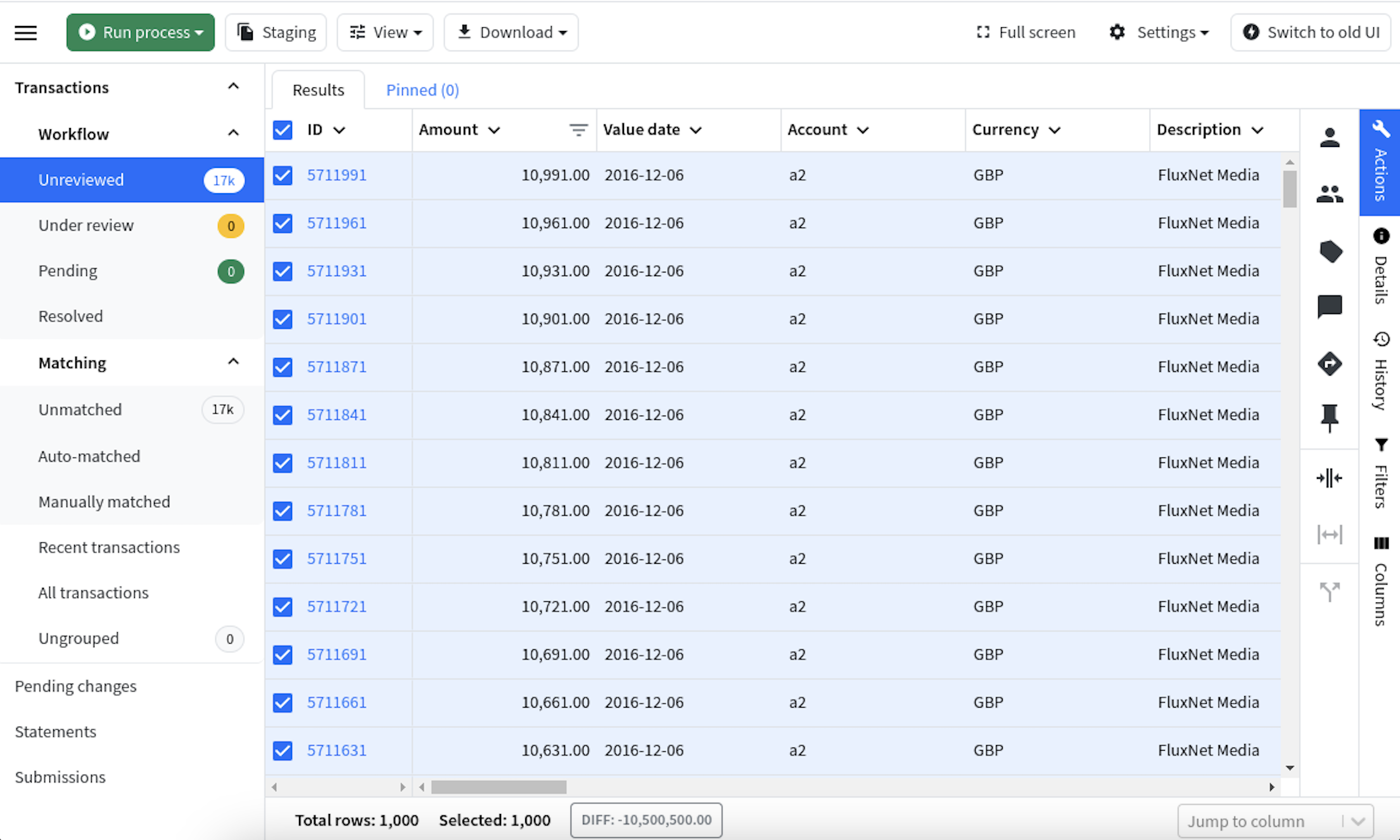The width and height of the screenshot is (1400, 840).
Task: Expand the Amount column sort dropdown
Action: [495, 130]
